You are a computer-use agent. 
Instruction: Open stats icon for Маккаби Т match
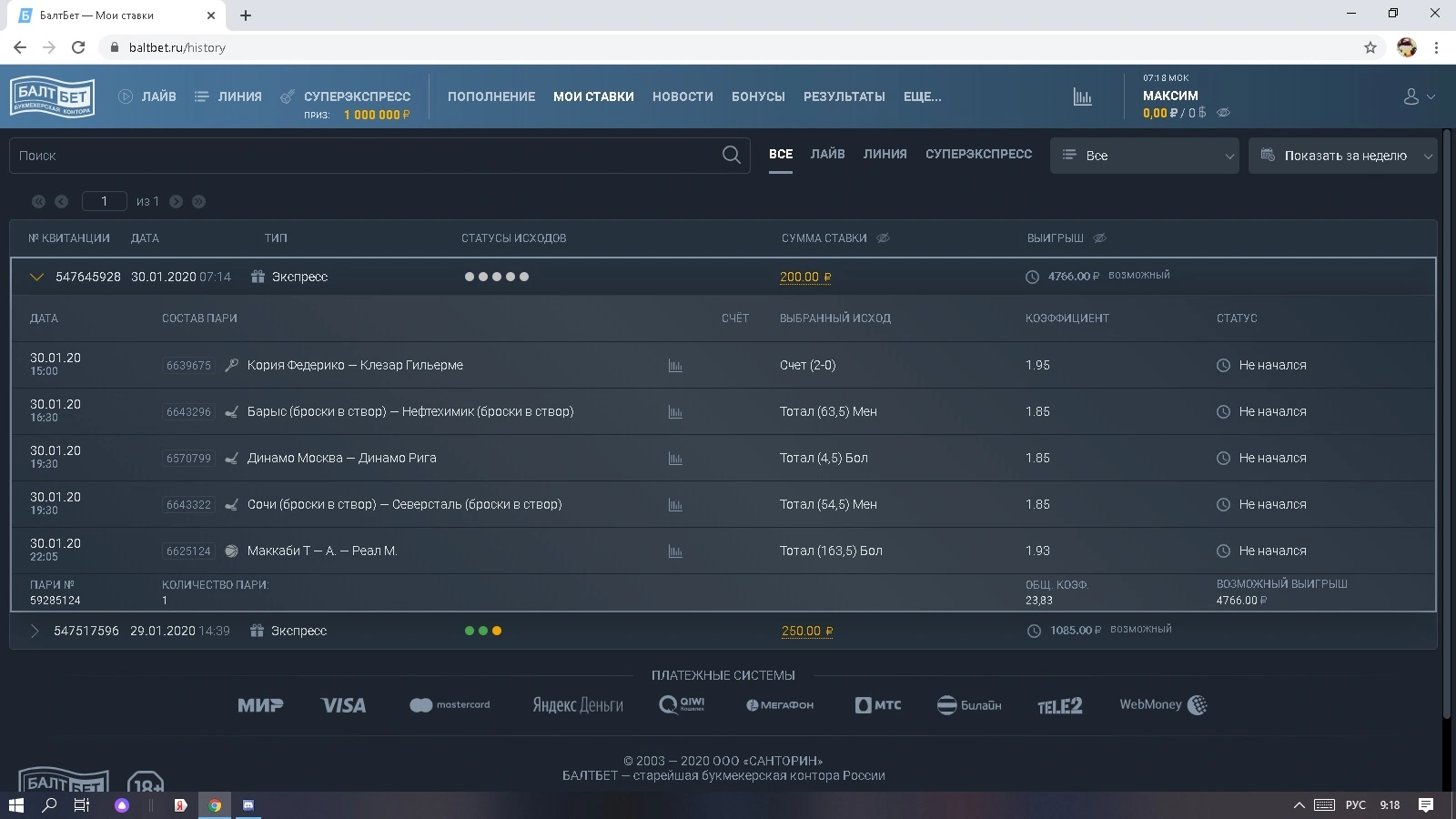click(675, 551)
